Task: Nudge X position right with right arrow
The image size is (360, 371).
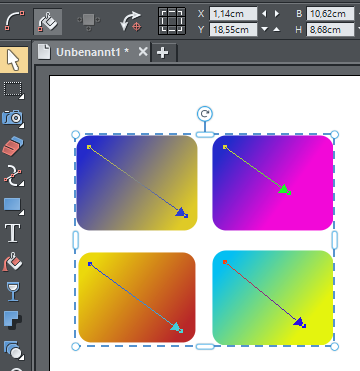Action: (277, 14)
